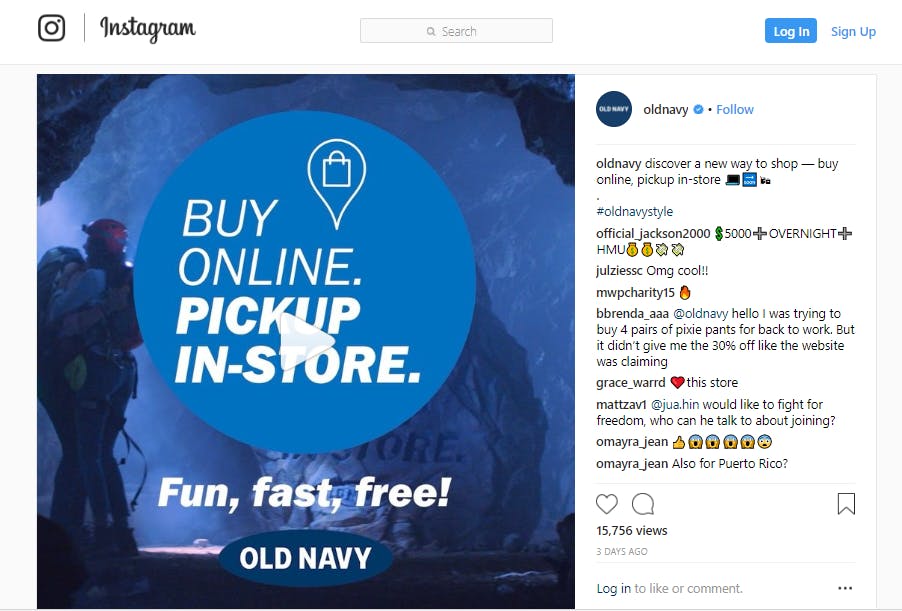902x611 pixels.
Task: Open the Sign Up link
Action: [x=853, y=31]
